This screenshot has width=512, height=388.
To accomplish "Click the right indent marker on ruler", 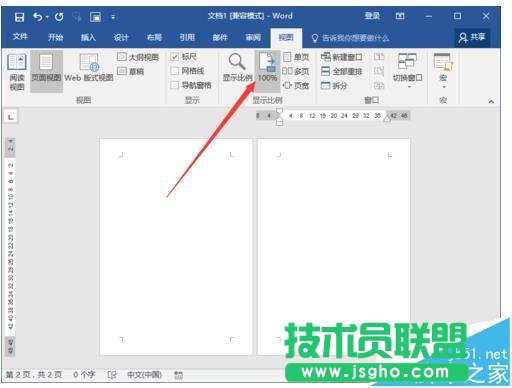I will tap(387, 119).
